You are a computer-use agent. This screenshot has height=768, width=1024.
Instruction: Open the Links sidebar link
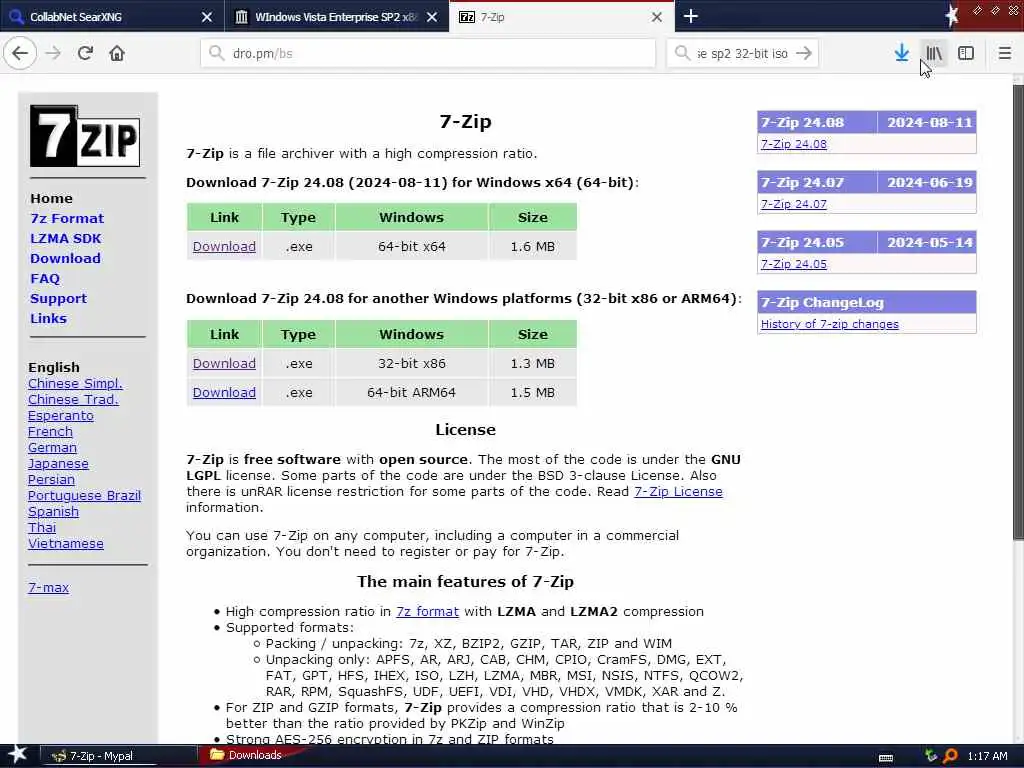tap(48, 318)
